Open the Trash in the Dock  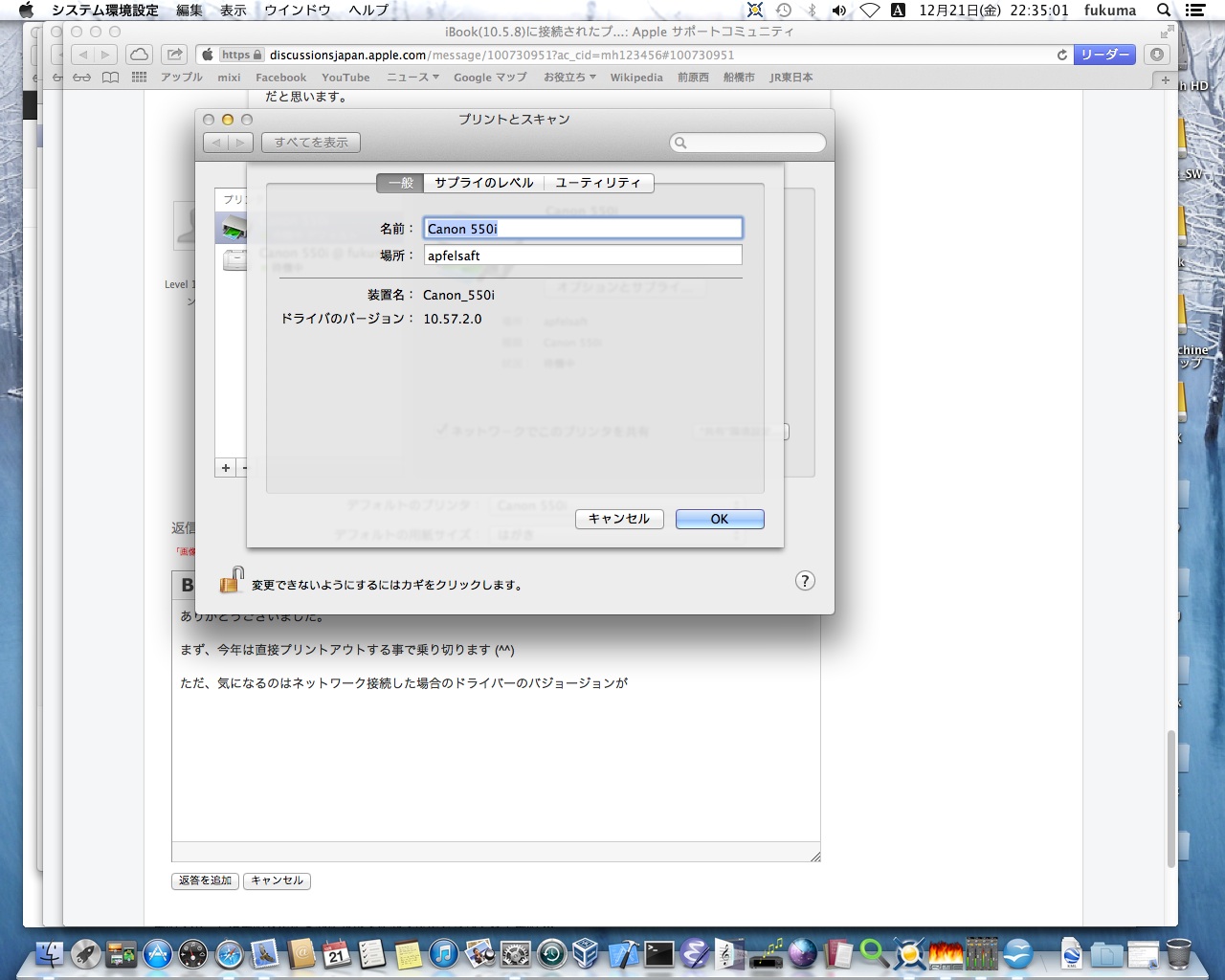(x=1179, y=953)
